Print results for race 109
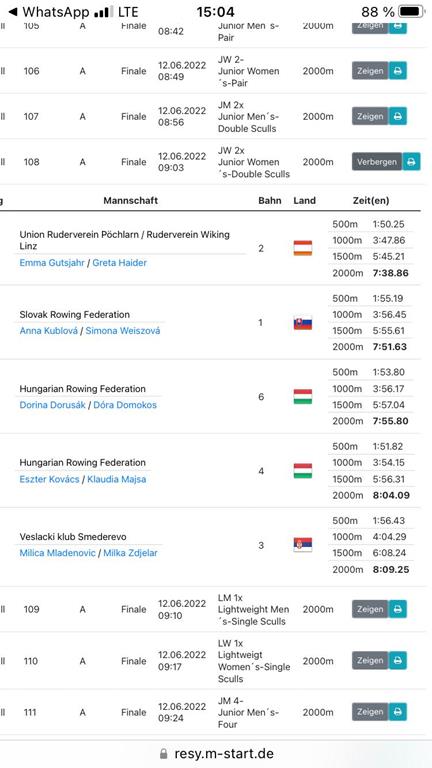This screenshot has height=768, width=432. 398,609
